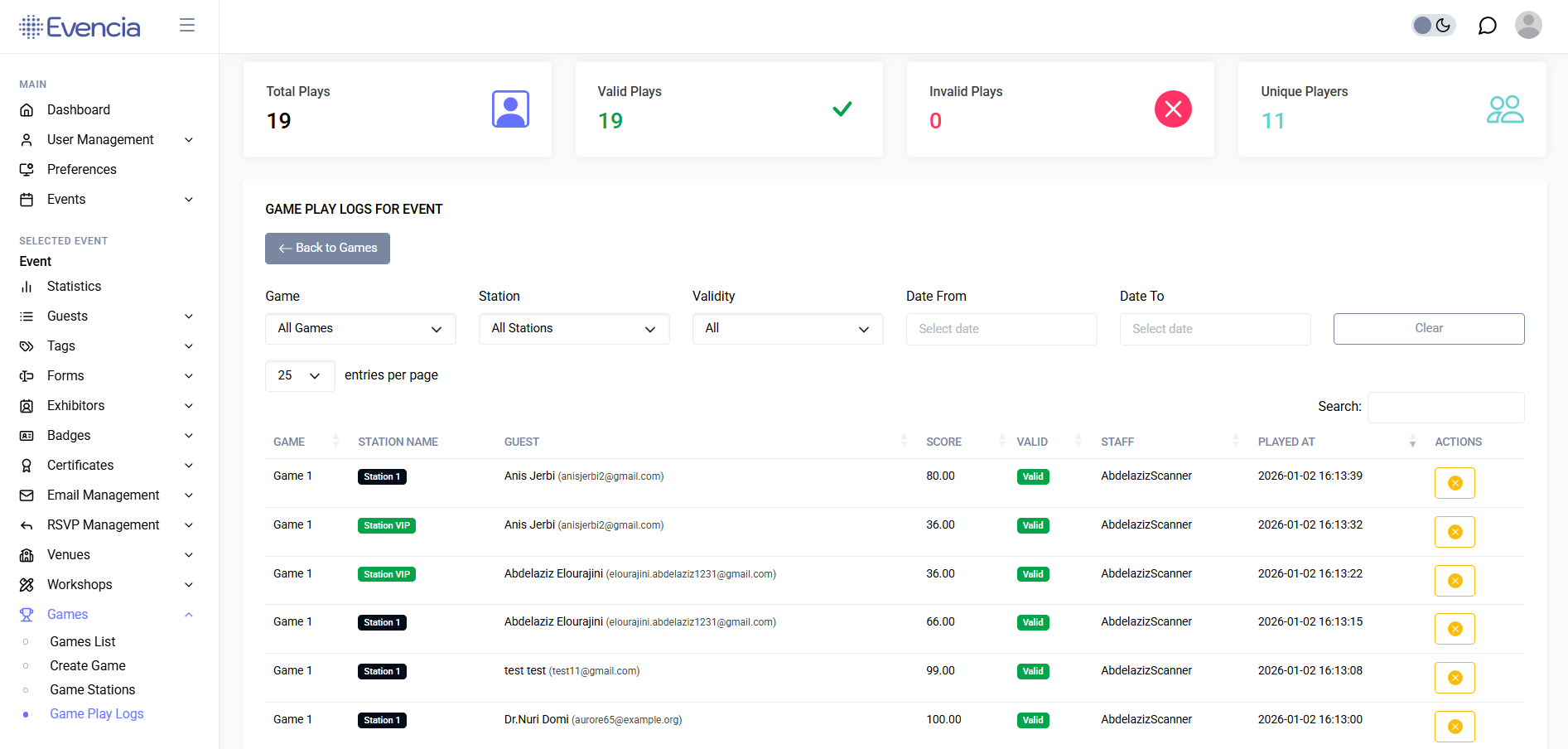Click the Statistics bar chart icon

(27, 286)
